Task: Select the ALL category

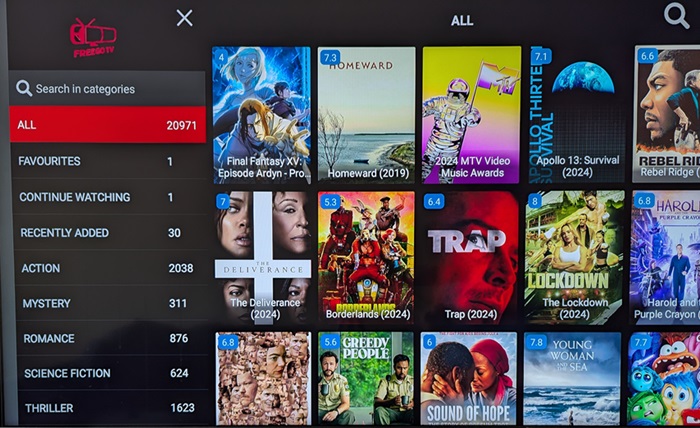Action: (108, 125)
